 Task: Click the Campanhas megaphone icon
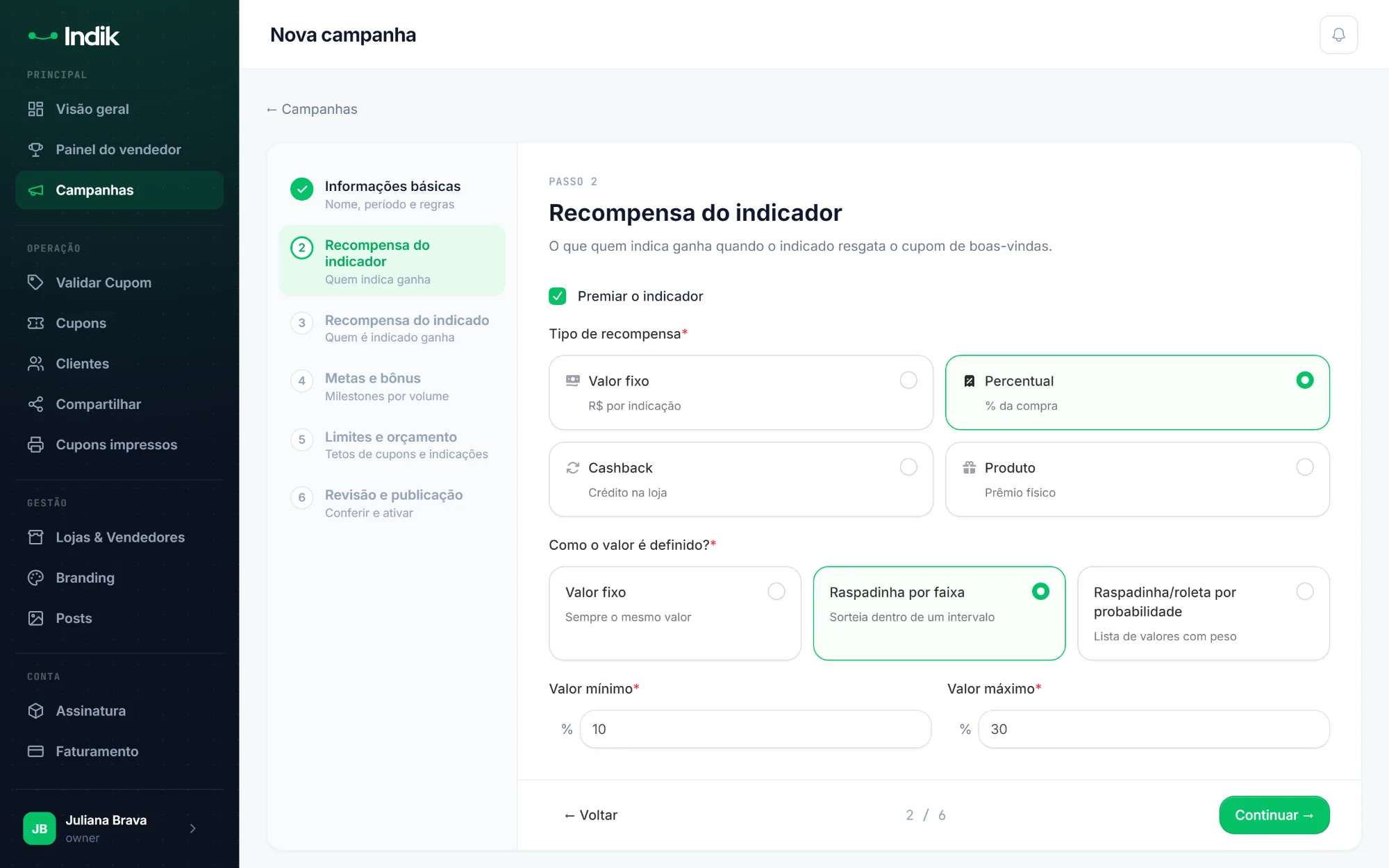[x=35, y=190]
